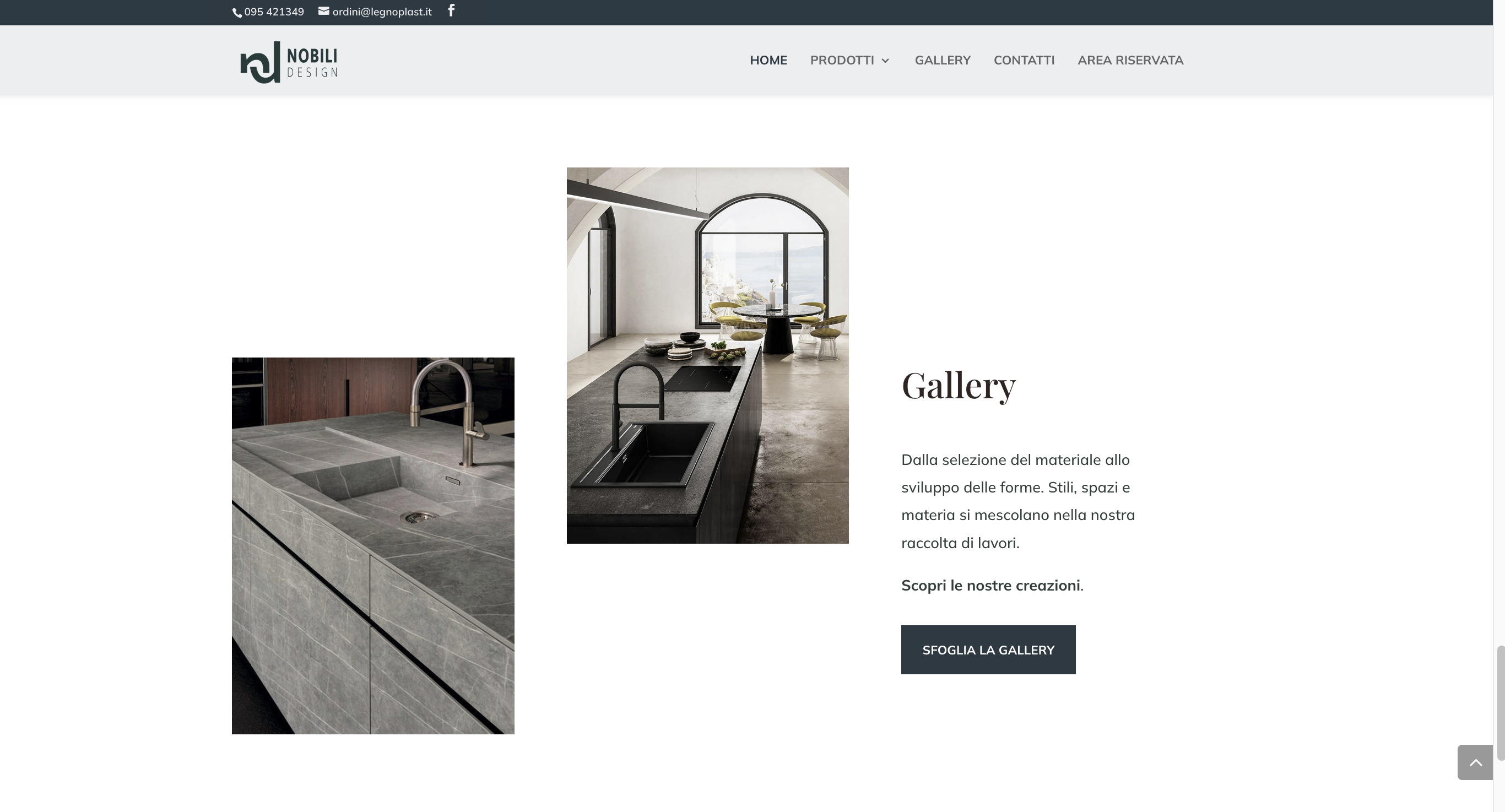Click the Scopri le nostre creazioni text
Viewport: 1505px width, 812px height.
pos(992,586)
